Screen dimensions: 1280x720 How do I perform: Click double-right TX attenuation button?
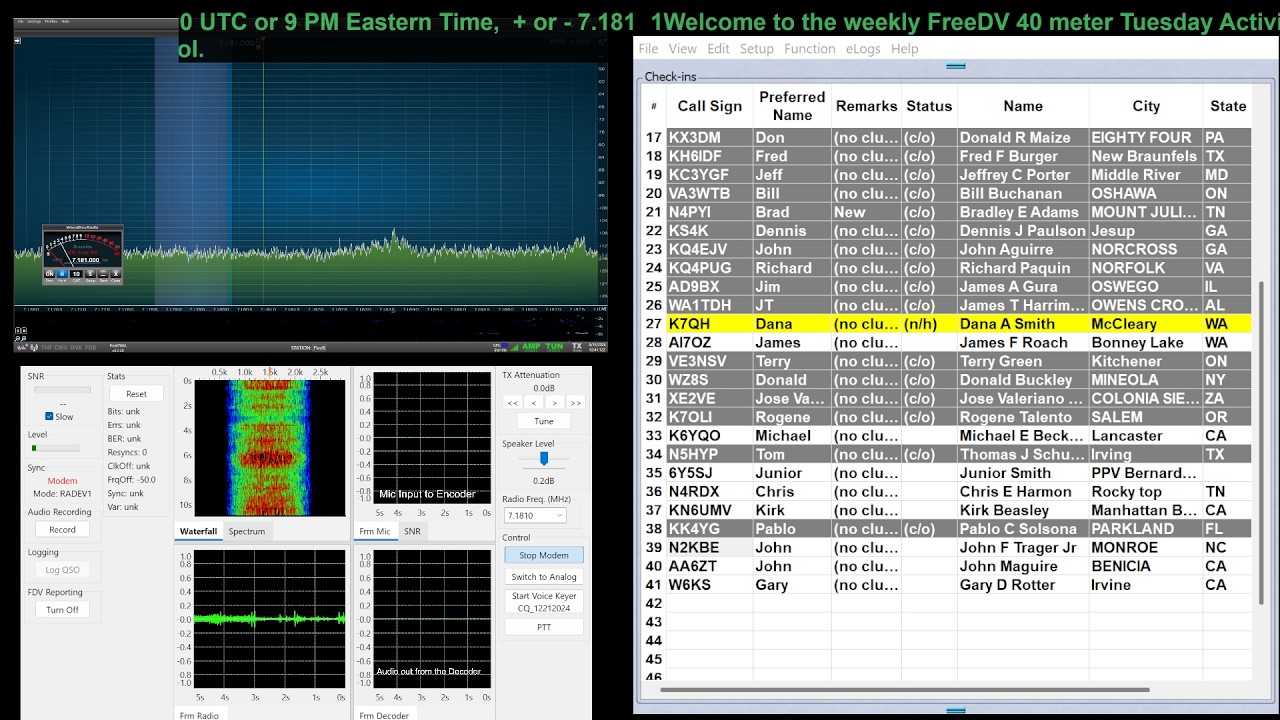coord(576,402)
